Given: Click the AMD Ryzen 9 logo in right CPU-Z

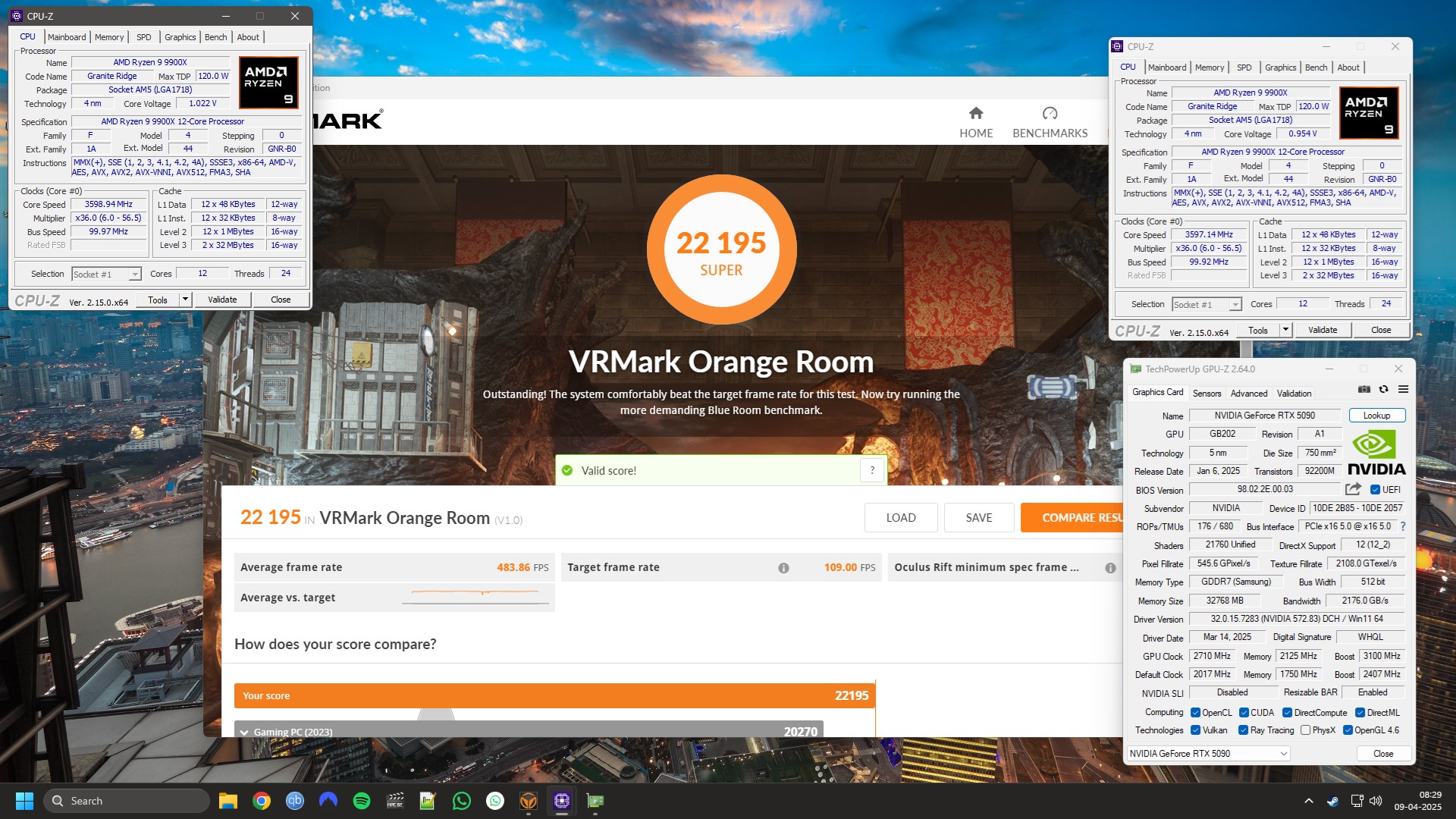Looking at the screenshot, I should tap(1369, 113).
